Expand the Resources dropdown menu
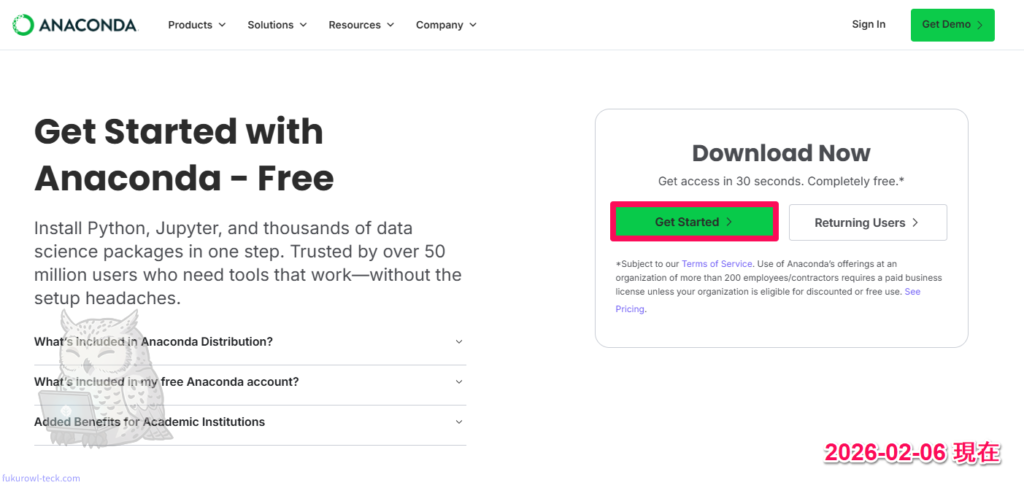This screenshot has height=485, width=1024. click(x=361, y=24)
